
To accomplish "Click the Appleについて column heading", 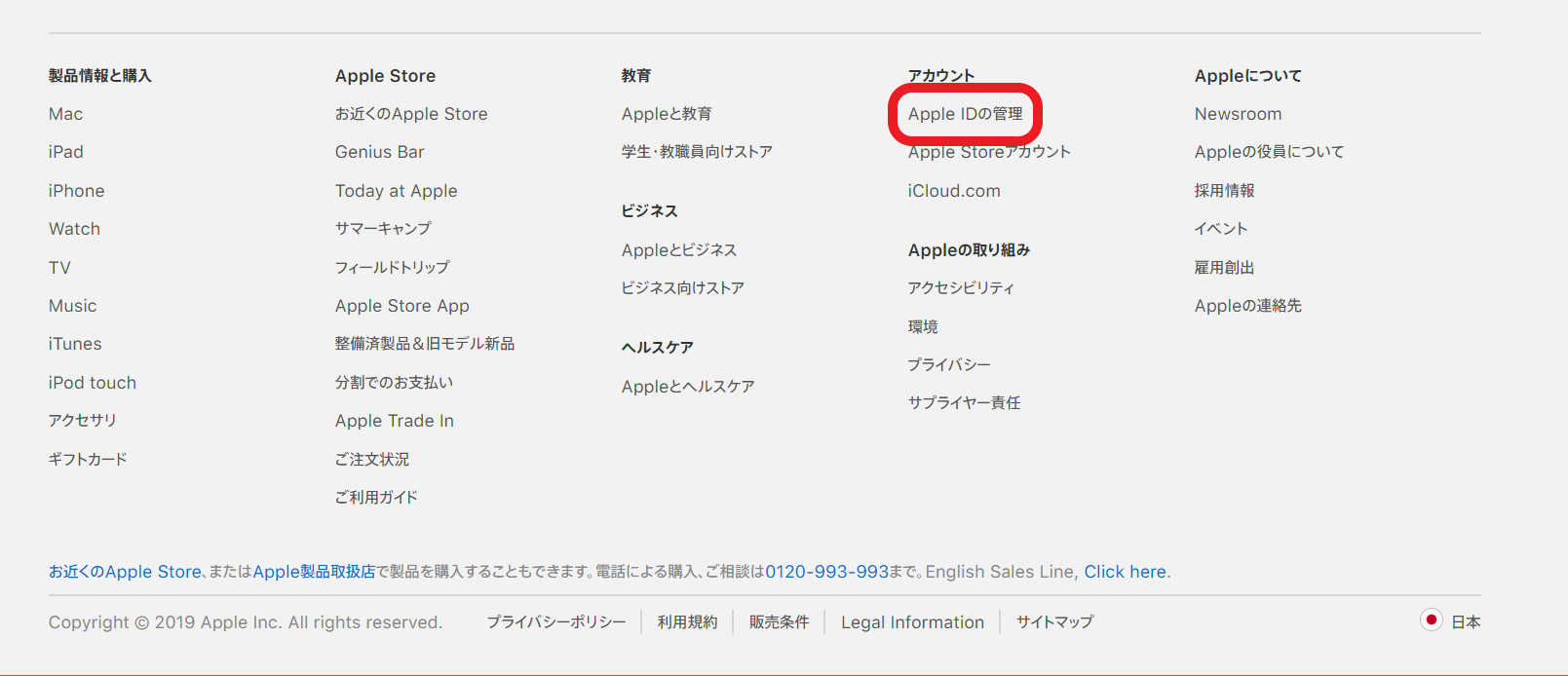I will (1248, 76).
